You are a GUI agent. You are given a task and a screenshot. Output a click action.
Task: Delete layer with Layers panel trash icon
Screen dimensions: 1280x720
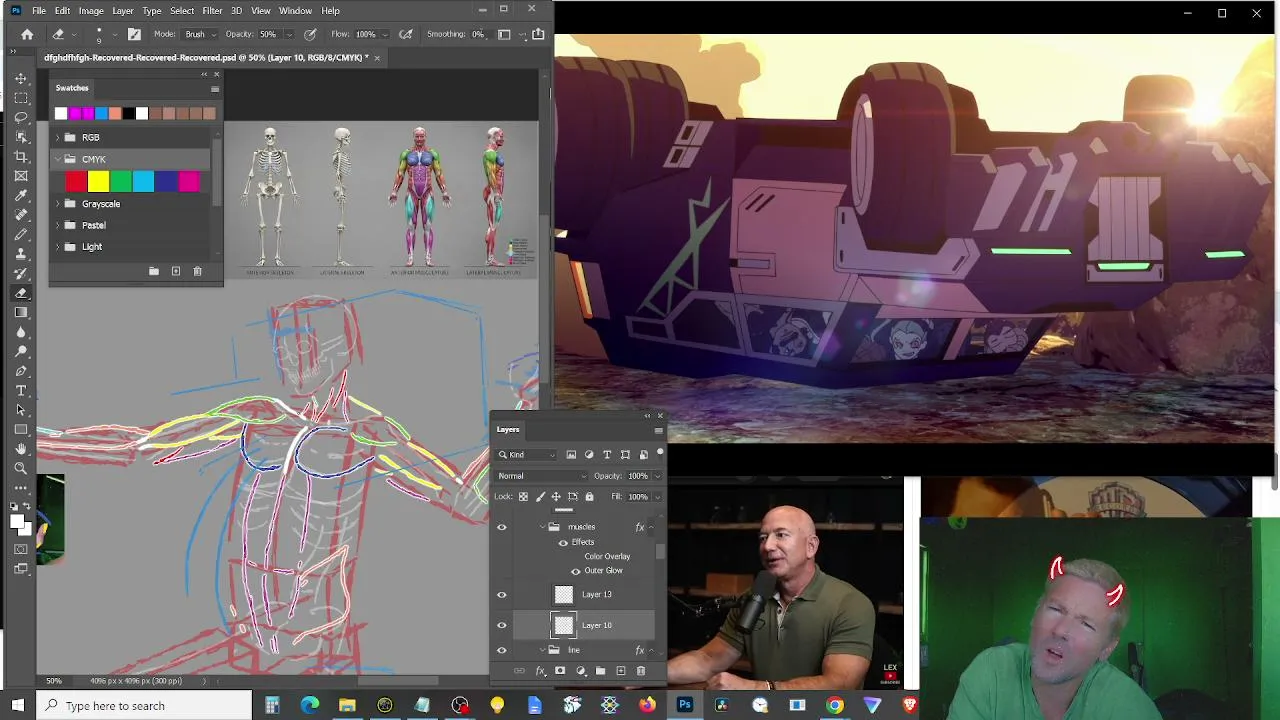tap(641, 671)
